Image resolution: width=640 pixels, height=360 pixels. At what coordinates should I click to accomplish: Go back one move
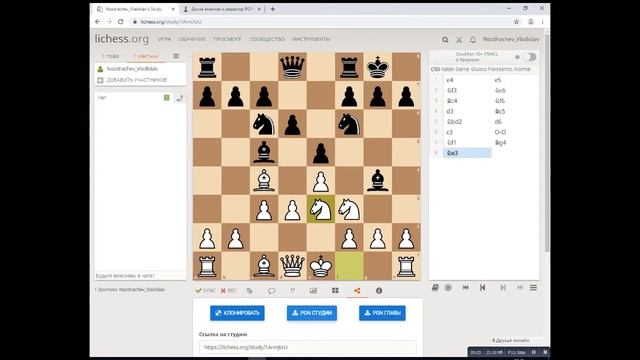483,288
